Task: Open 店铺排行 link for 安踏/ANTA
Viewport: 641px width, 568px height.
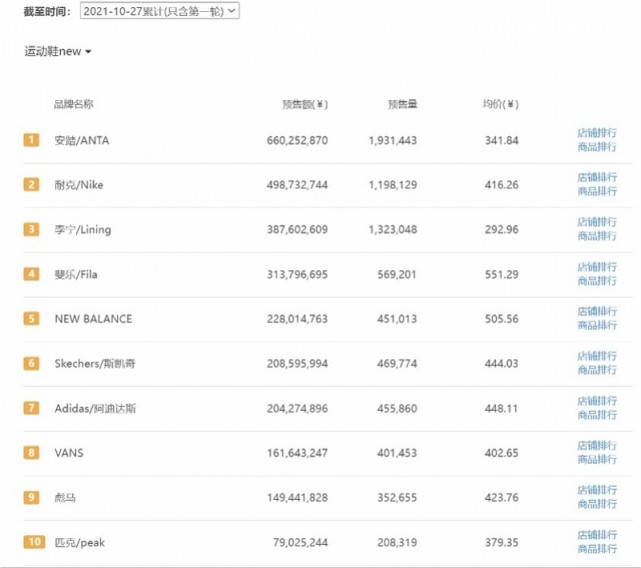Action: pos(597,133)
